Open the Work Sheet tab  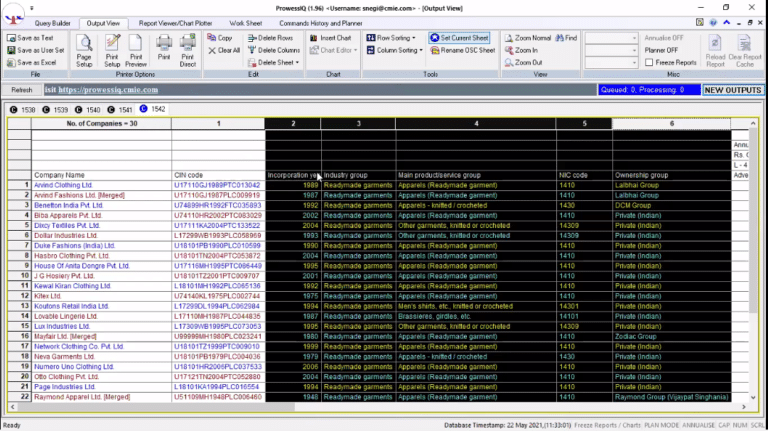pos(247,22)
